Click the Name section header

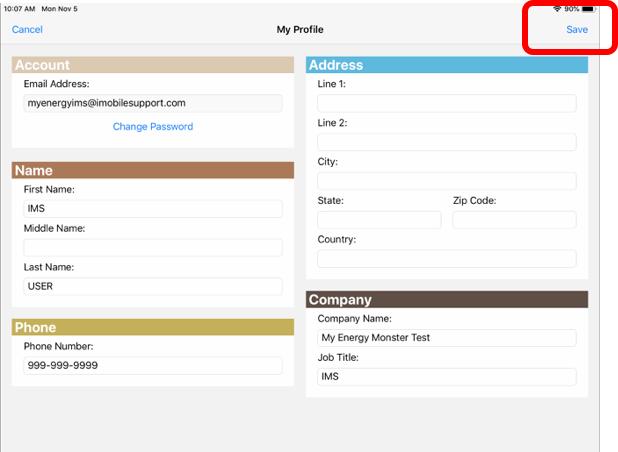[x=153, y=170]
